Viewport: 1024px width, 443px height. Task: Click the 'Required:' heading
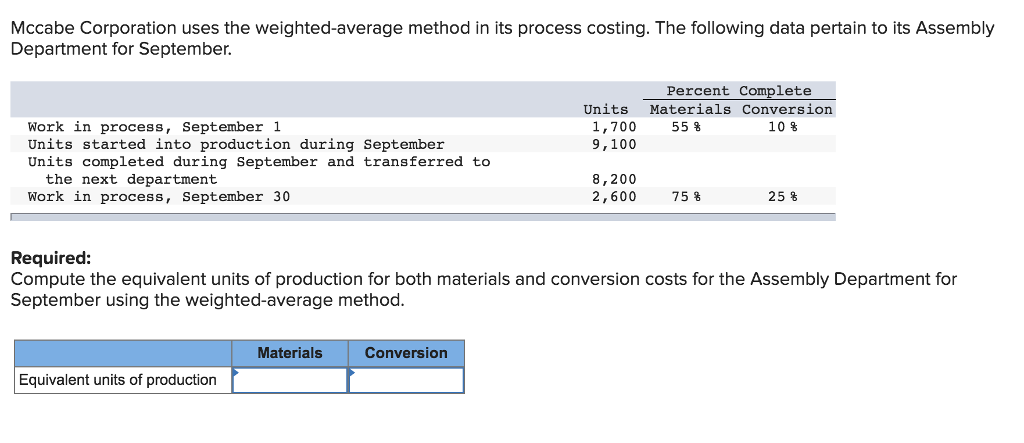click(52, 257)
